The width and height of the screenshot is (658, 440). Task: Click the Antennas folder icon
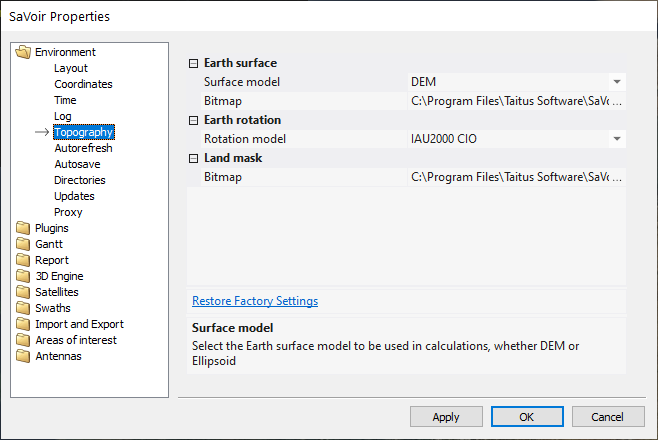click(24, 356)
